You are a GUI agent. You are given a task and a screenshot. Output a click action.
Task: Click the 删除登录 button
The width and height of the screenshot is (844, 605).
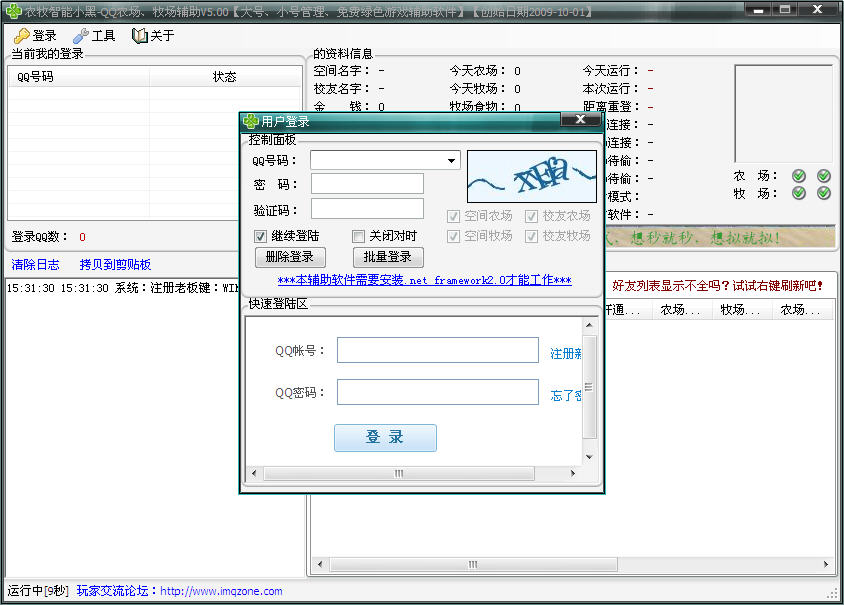290,257
